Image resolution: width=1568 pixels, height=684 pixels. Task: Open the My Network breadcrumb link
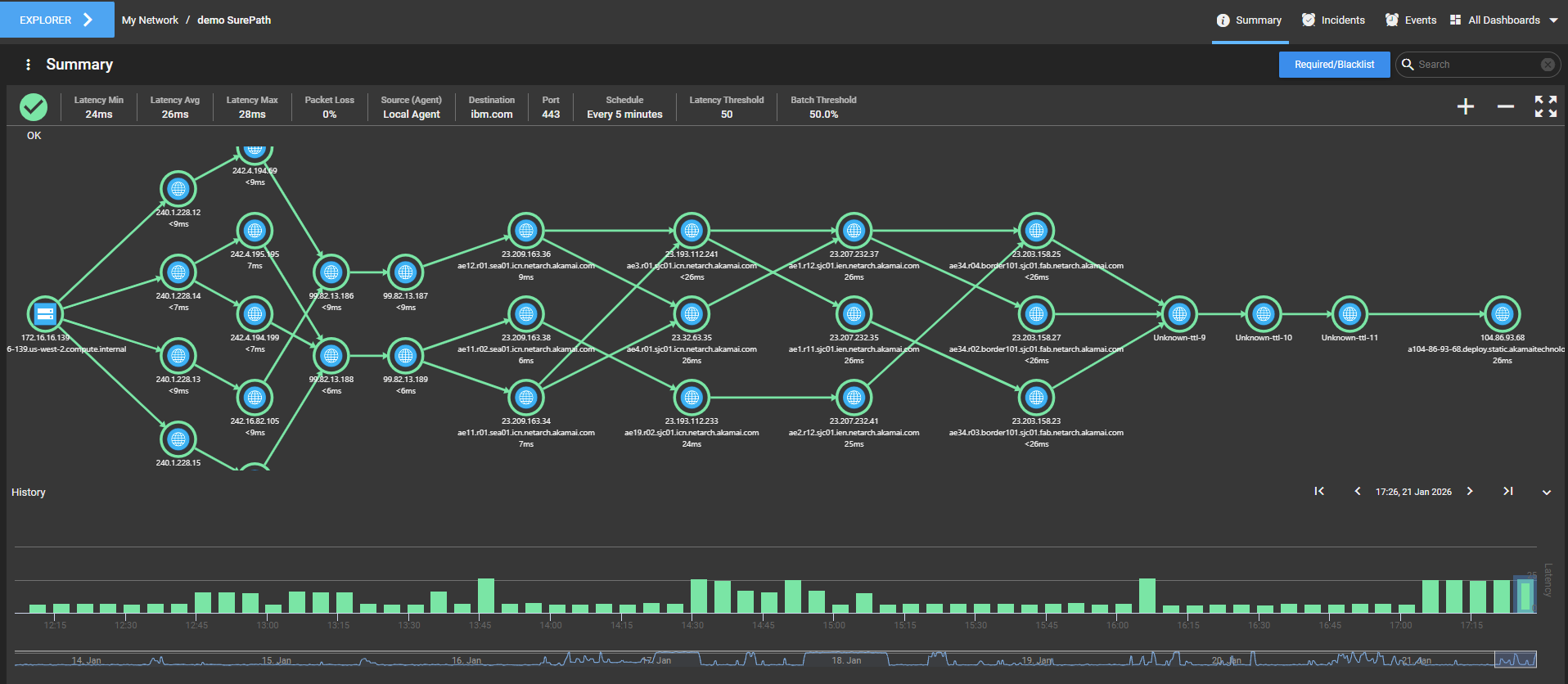point(150,20)
